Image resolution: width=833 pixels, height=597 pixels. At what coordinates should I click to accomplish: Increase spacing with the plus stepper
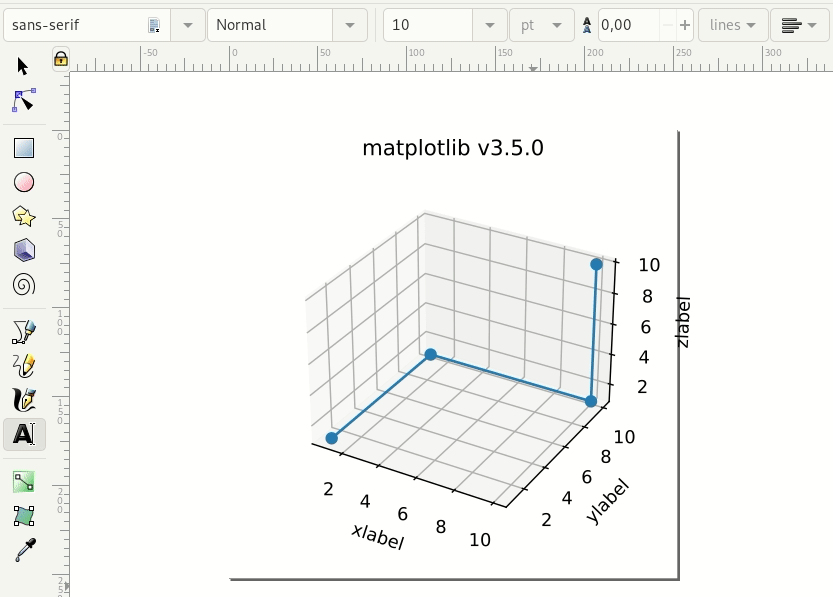point(686,25)
